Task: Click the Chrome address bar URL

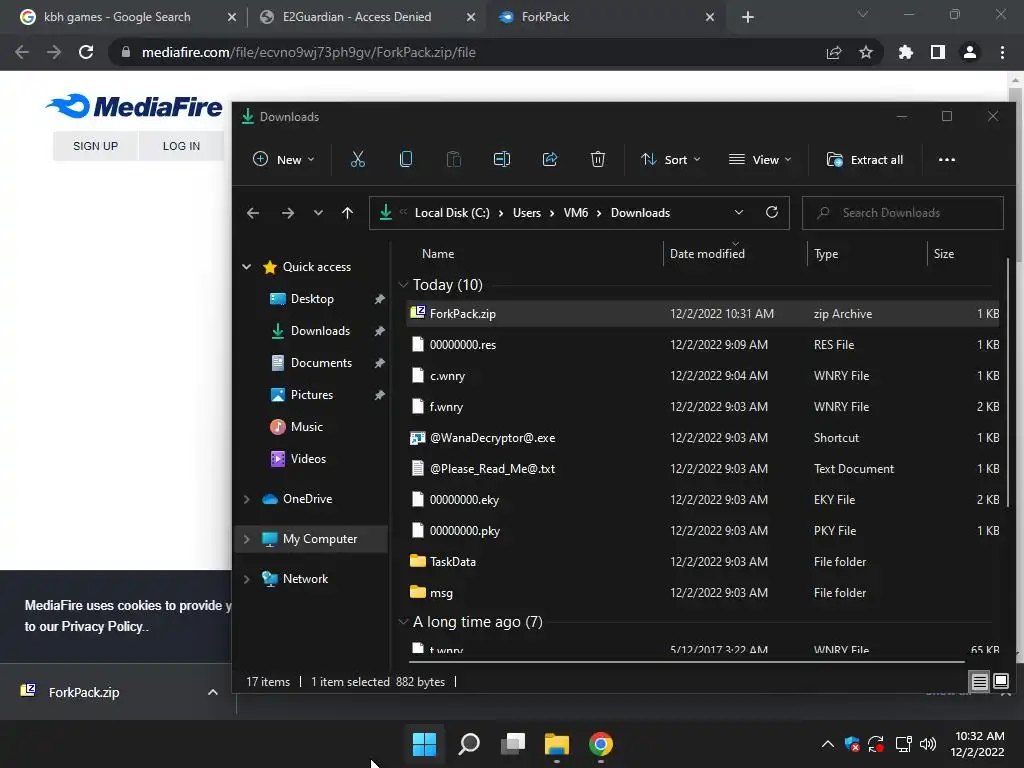Action: [309, 52]
